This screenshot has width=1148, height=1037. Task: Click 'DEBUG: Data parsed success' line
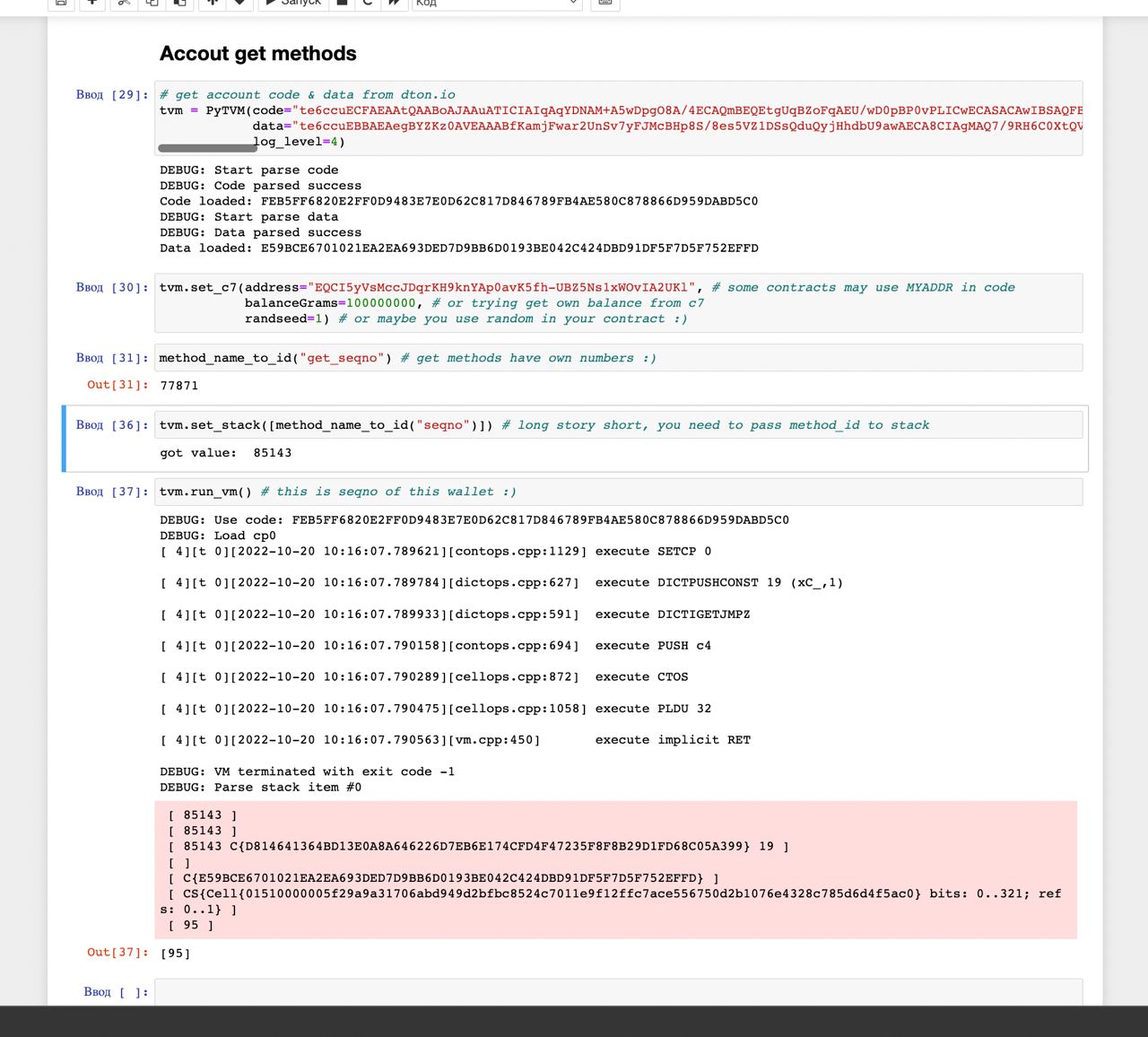tap(261, 232)
